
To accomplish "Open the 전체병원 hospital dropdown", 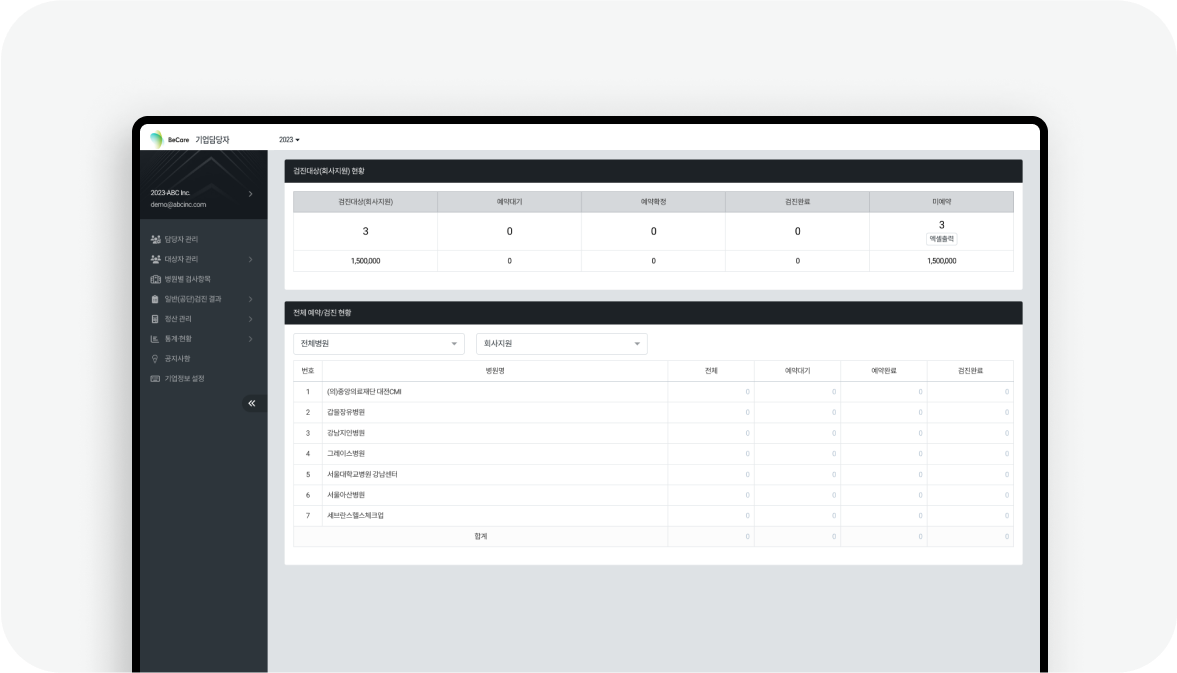I will point(378,344).
